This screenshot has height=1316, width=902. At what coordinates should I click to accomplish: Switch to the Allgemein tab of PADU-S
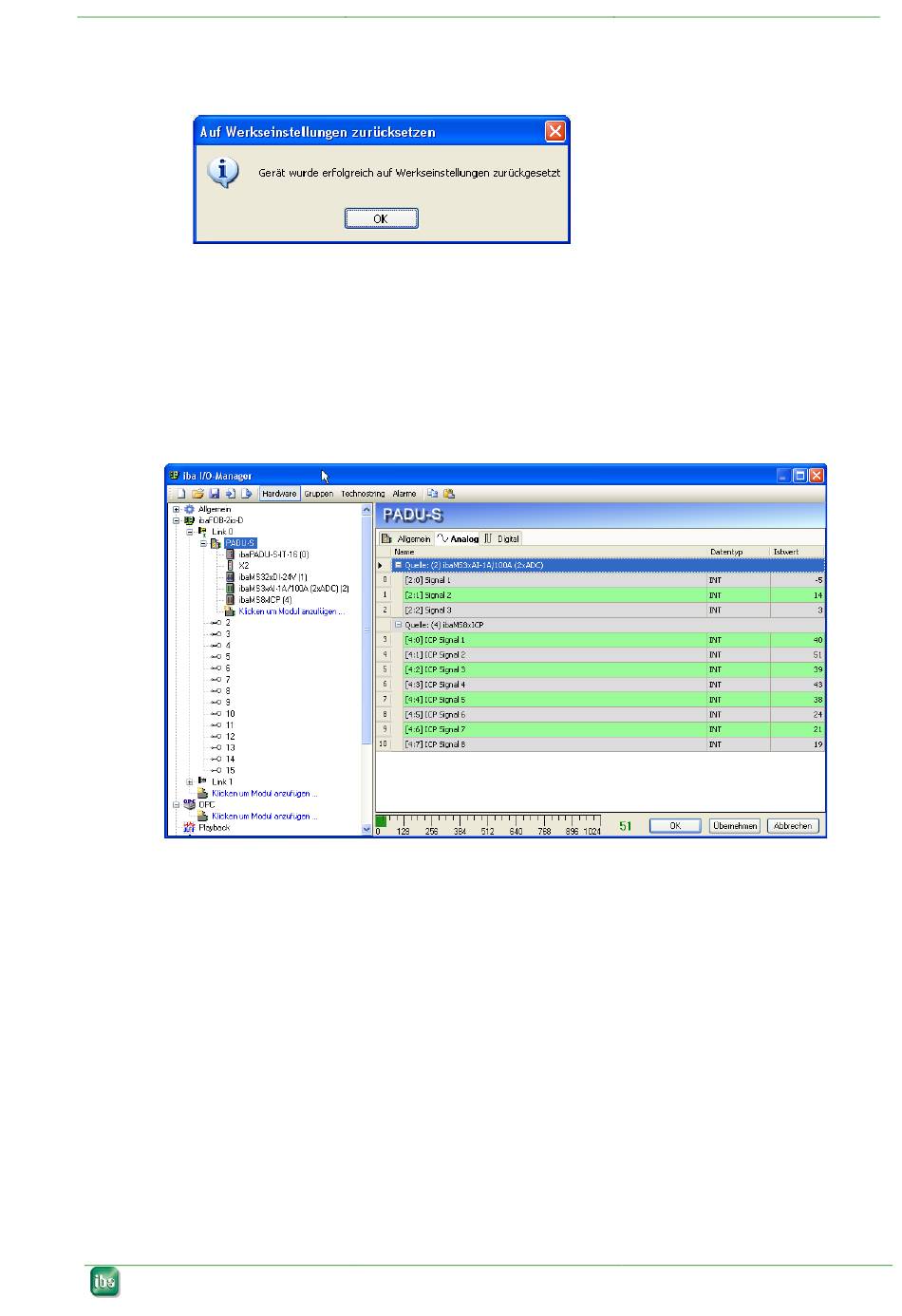click(406, 538)
